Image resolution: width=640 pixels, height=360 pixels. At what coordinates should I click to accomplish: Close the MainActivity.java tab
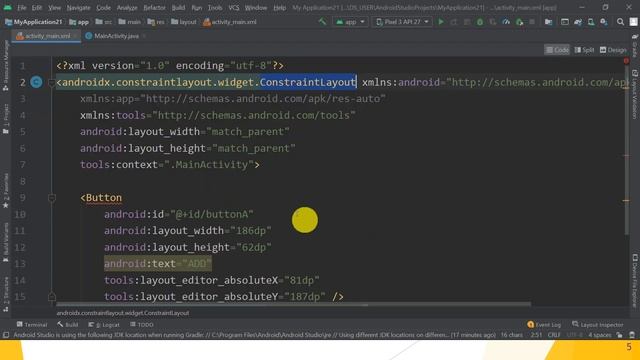coord(144,36)
